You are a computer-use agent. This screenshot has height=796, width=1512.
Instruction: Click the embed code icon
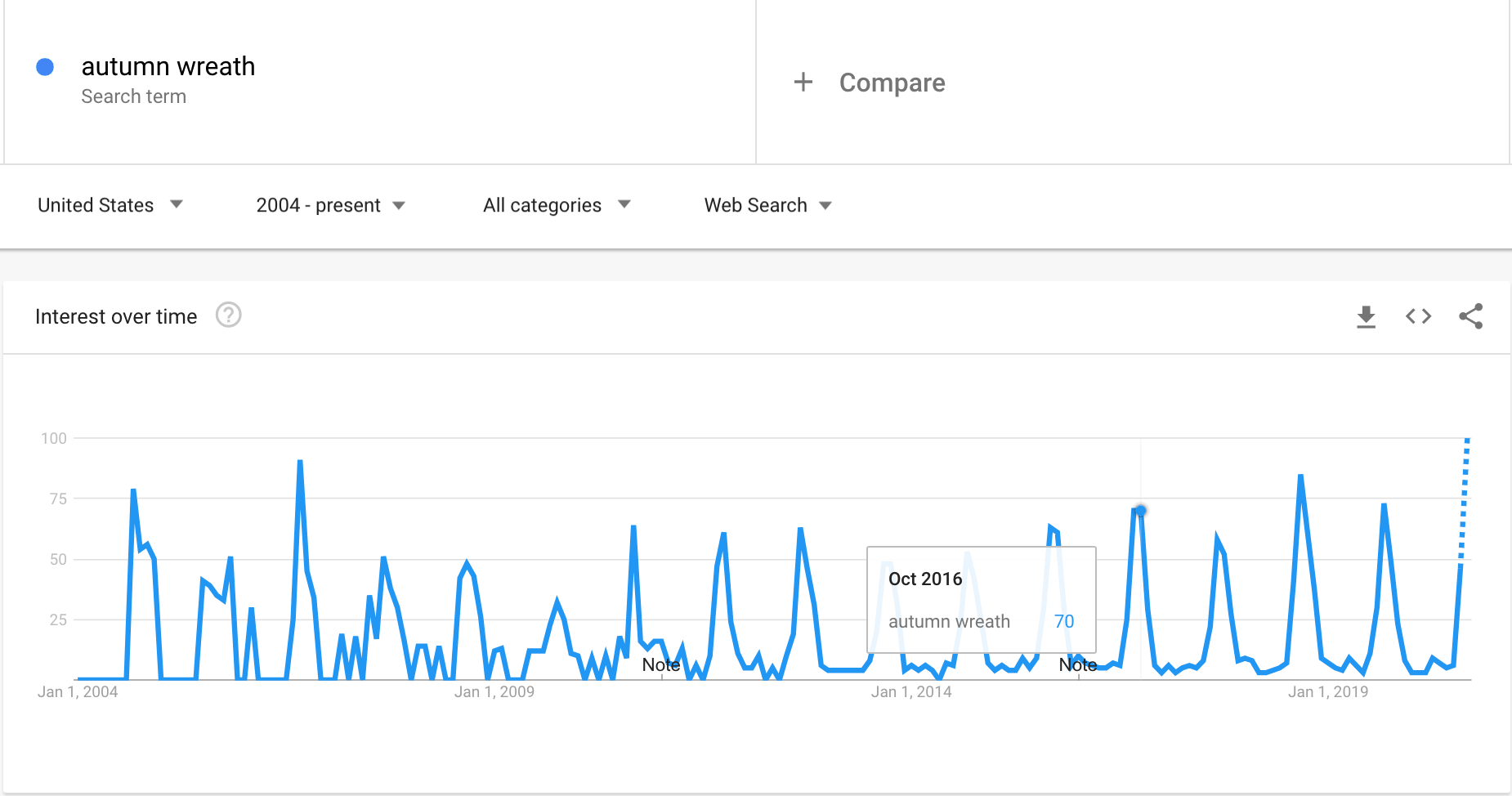(x=1418, y=316)
